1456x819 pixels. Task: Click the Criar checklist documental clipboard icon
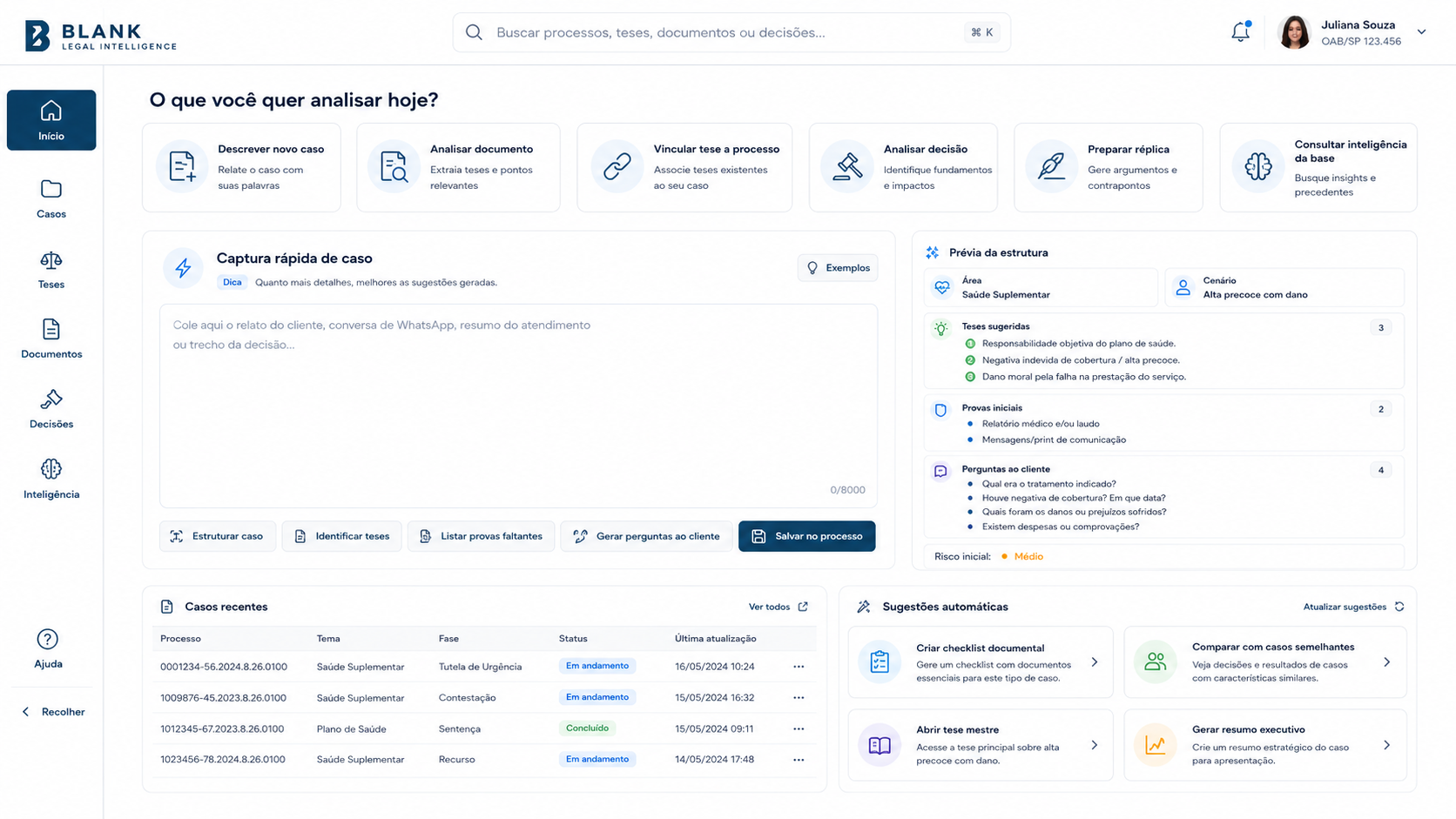[x=880, y=662]
